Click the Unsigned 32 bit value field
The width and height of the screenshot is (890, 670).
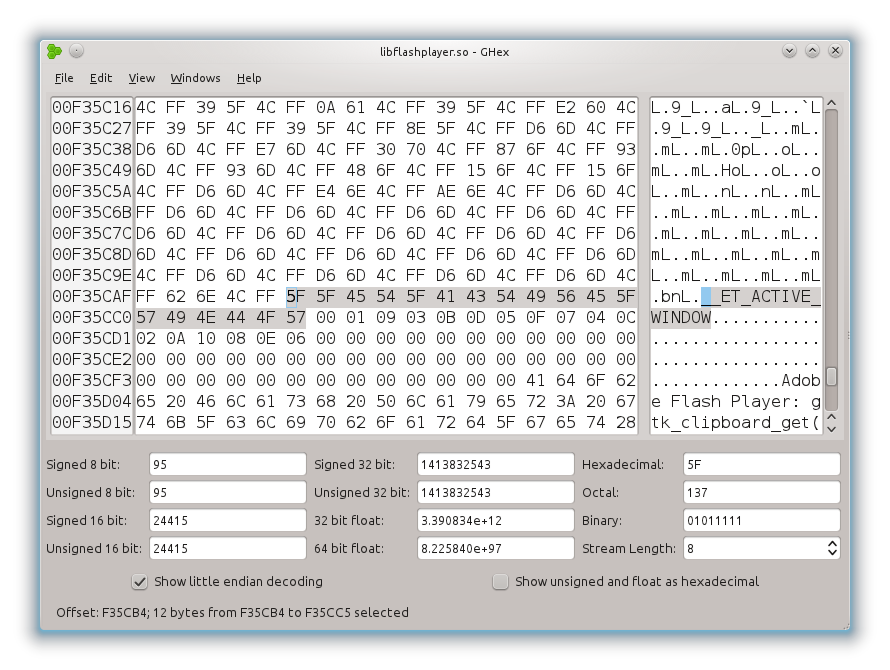[x=496, y=492]
